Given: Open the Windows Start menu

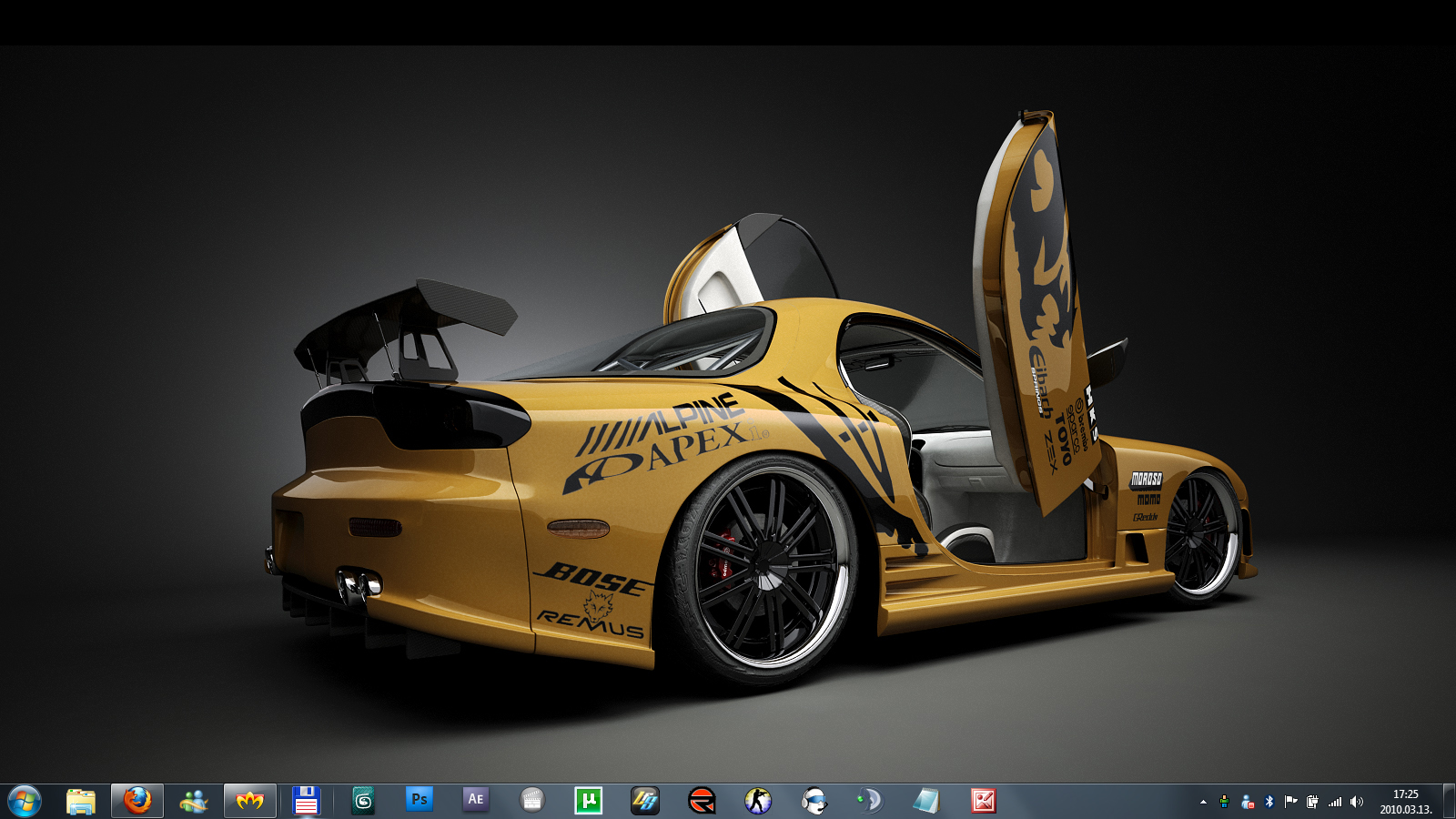Looking at the screenshot, I should 25,801.
